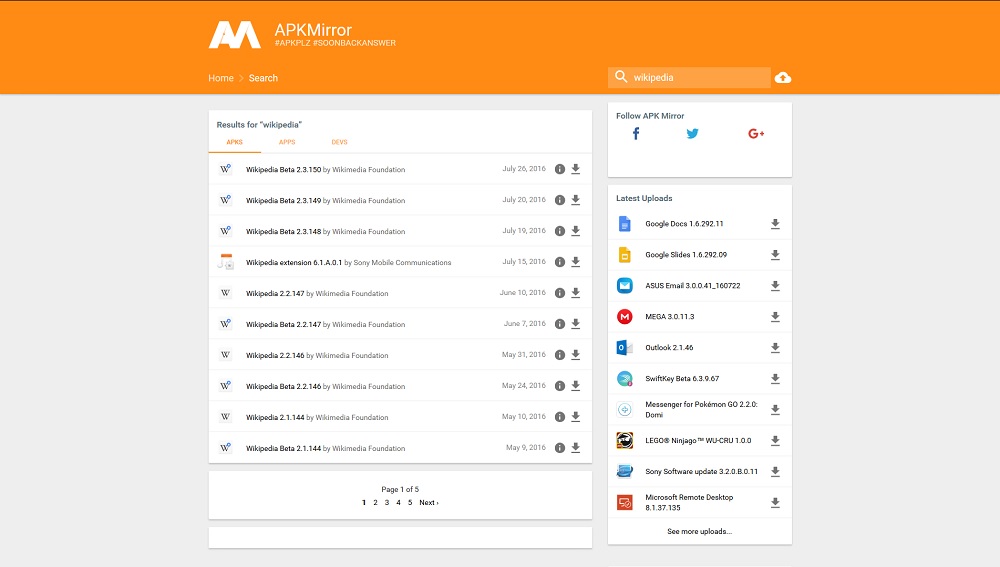1000x567 pixels.
Task: Download Wikipedia Beta 2.3.148
Action: pos(575,231)
